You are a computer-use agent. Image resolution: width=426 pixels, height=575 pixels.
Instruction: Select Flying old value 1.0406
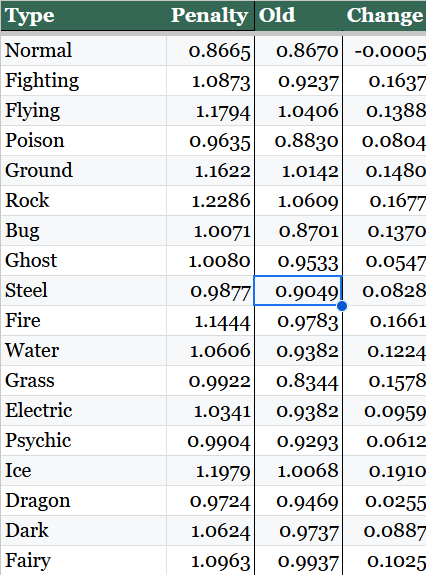pyautogui.click(x=298, y=111)
